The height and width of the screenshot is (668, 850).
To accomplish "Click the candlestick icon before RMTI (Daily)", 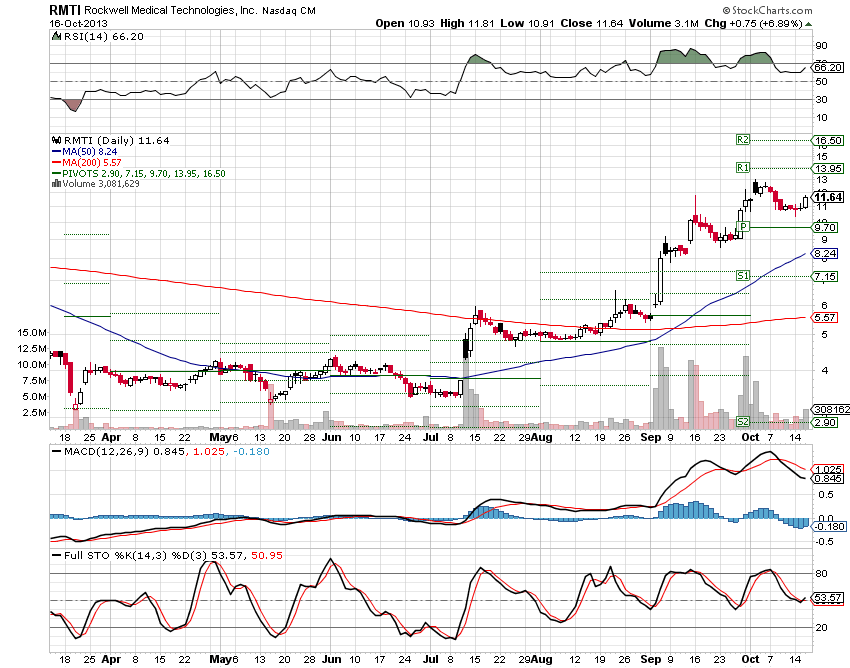I will pyautogui.click(x=57, y=140).
